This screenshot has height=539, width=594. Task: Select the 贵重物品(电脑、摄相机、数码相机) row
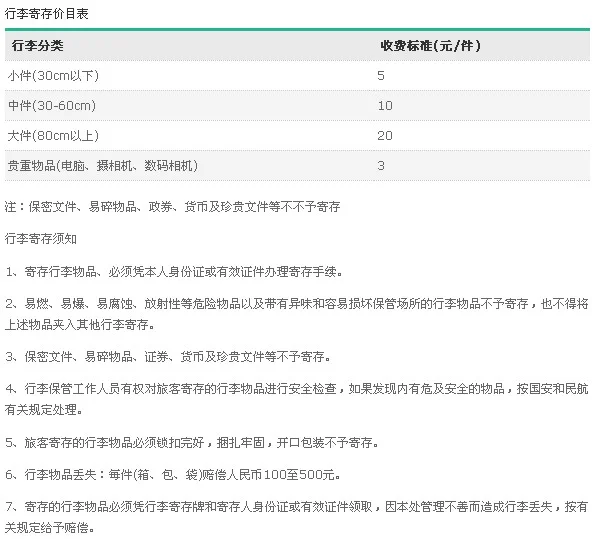point(297,166)
